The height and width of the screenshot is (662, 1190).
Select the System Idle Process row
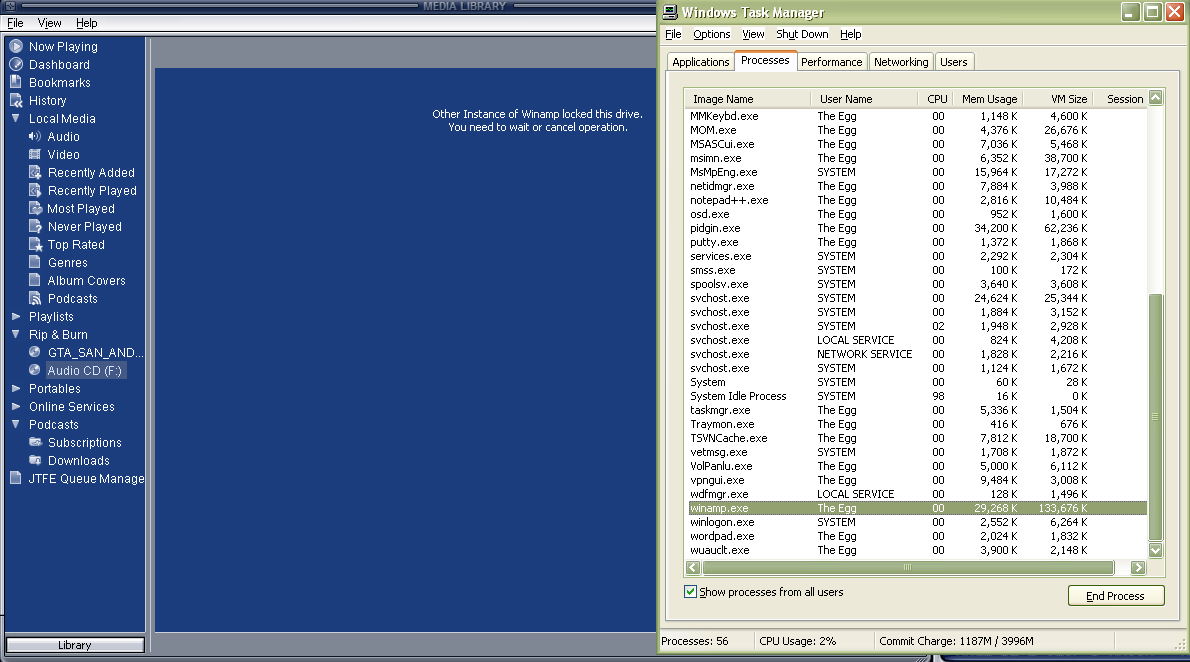918,396
